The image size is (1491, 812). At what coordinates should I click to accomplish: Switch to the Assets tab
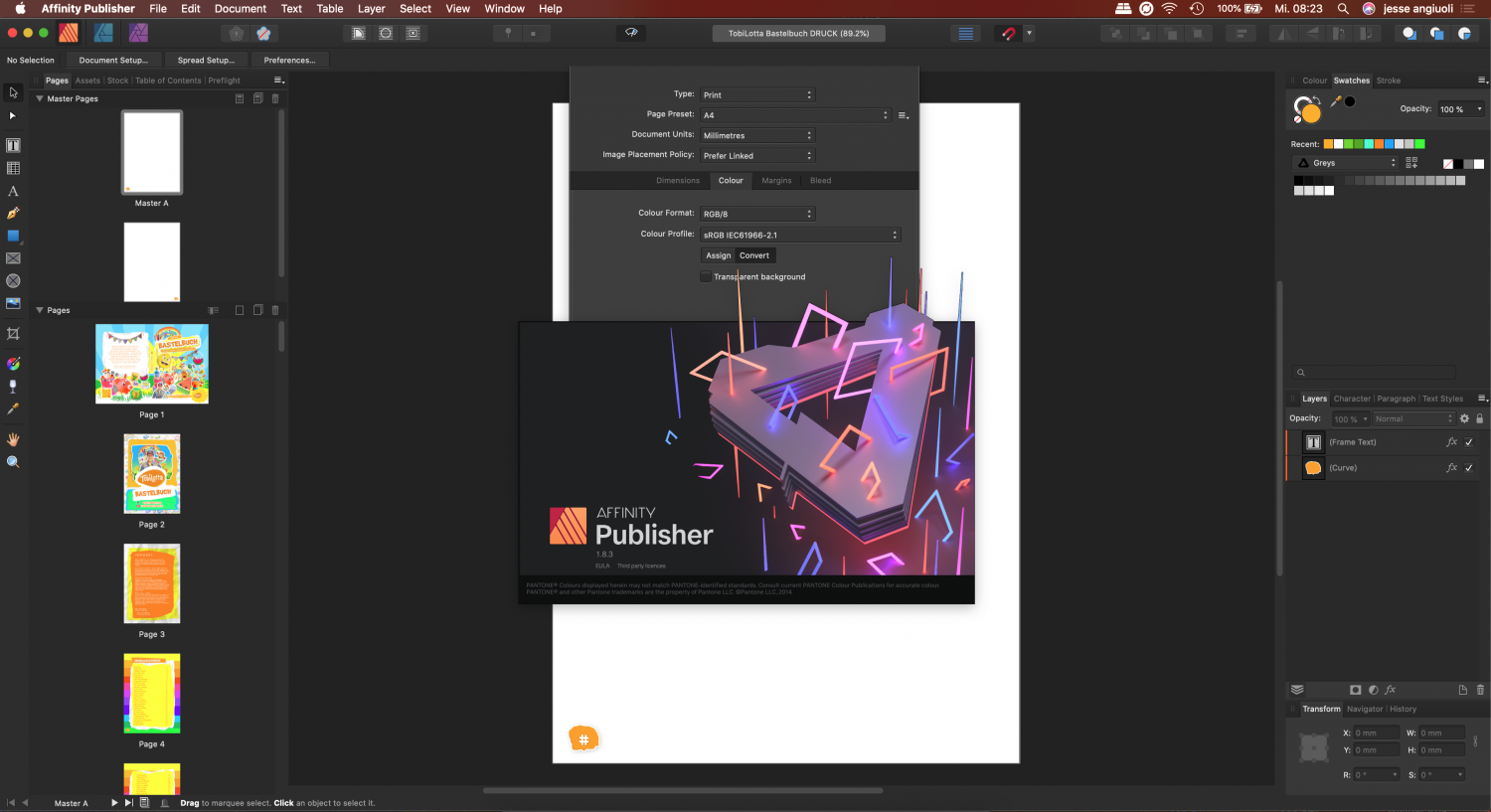pyautogui.click(x=87, y=81)
